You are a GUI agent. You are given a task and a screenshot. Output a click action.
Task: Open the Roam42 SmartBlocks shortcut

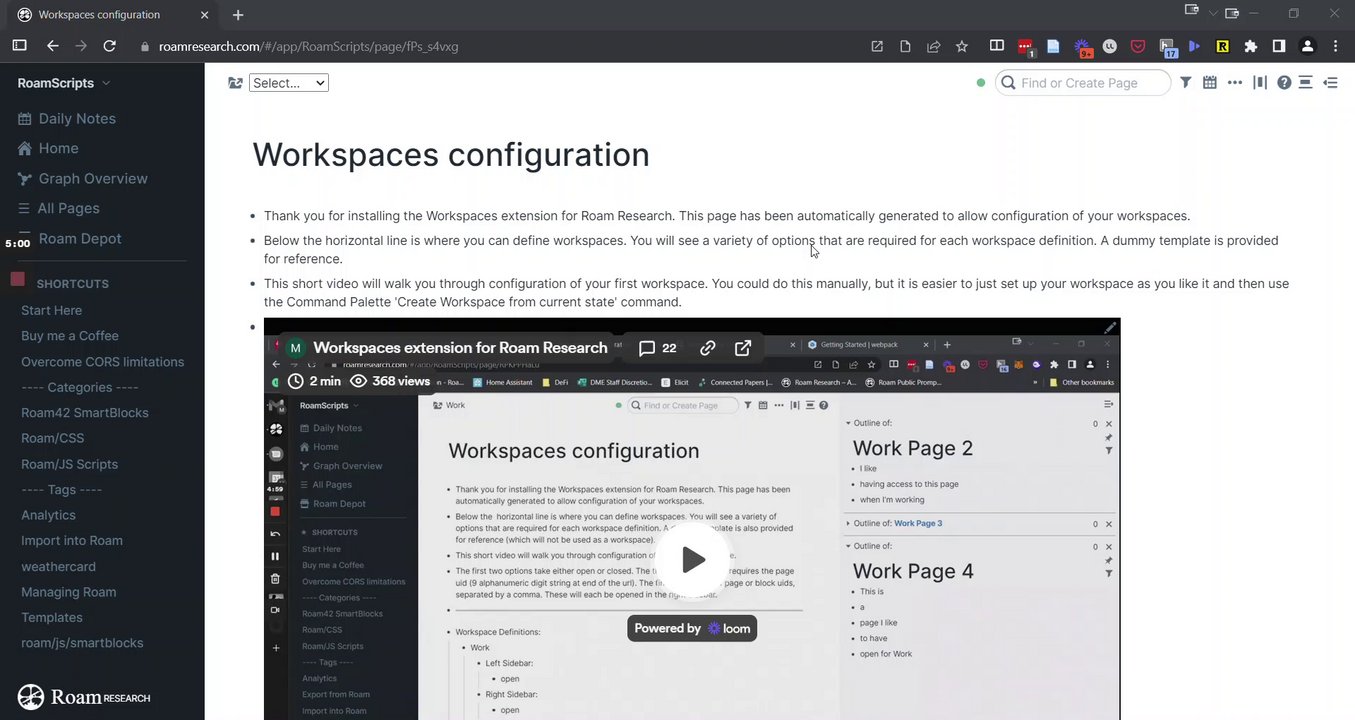[x=85, y=413]
